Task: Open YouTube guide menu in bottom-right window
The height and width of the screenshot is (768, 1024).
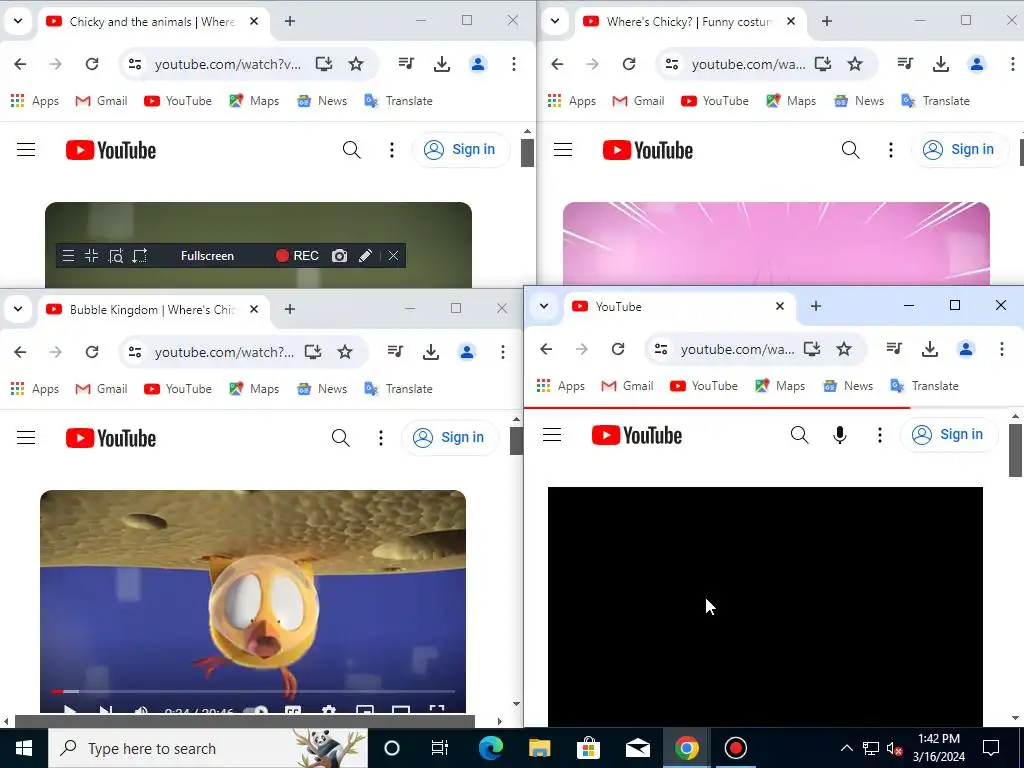Action: [x=552, y=435]
